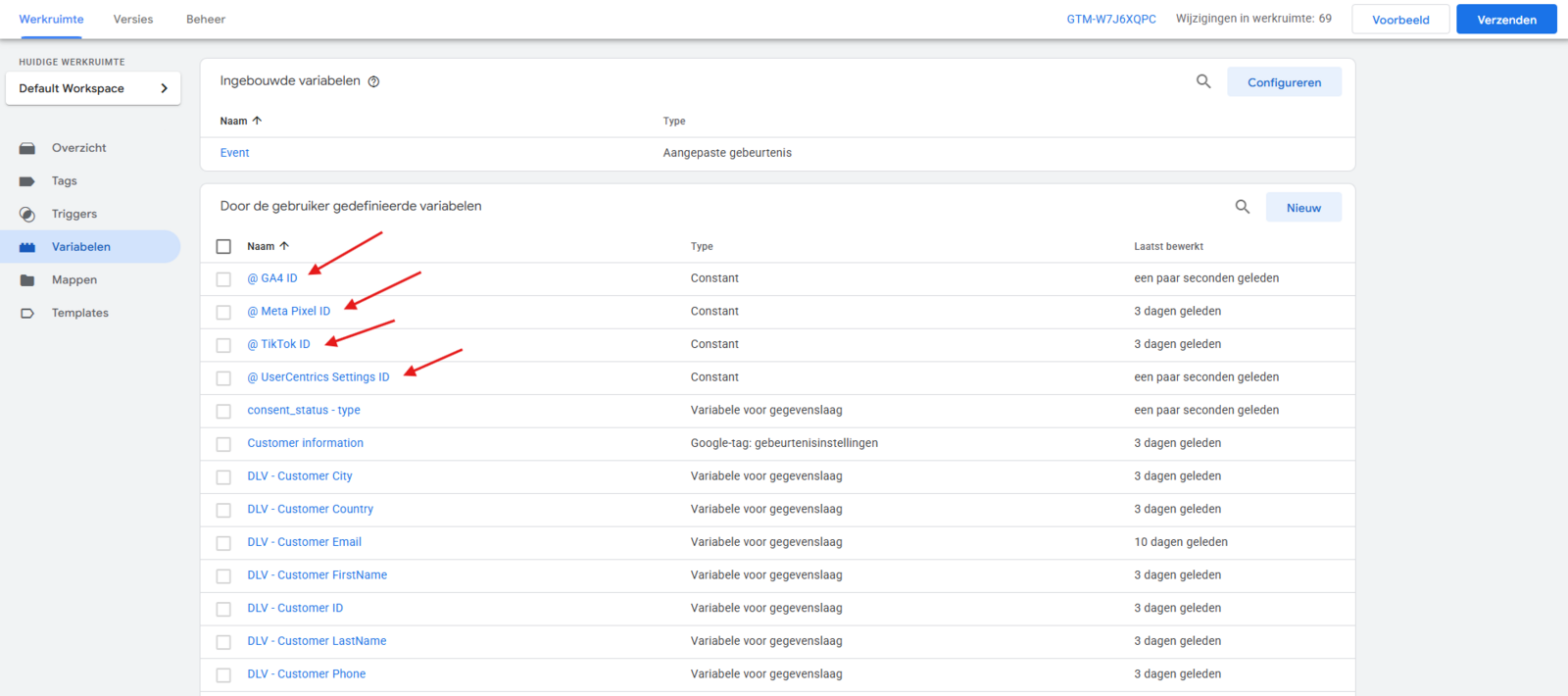1568x696 pixels.
Task: Sort user-defined variables by Naam arrow
Action: 284,246
